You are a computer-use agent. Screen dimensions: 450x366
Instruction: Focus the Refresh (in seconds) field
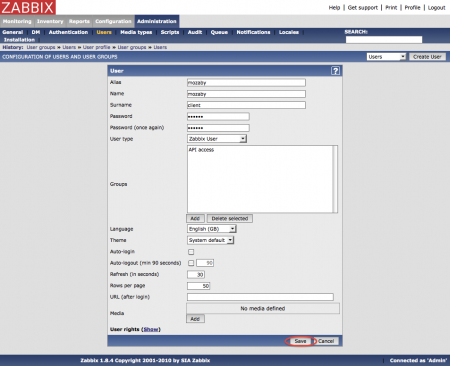[196, 274]
